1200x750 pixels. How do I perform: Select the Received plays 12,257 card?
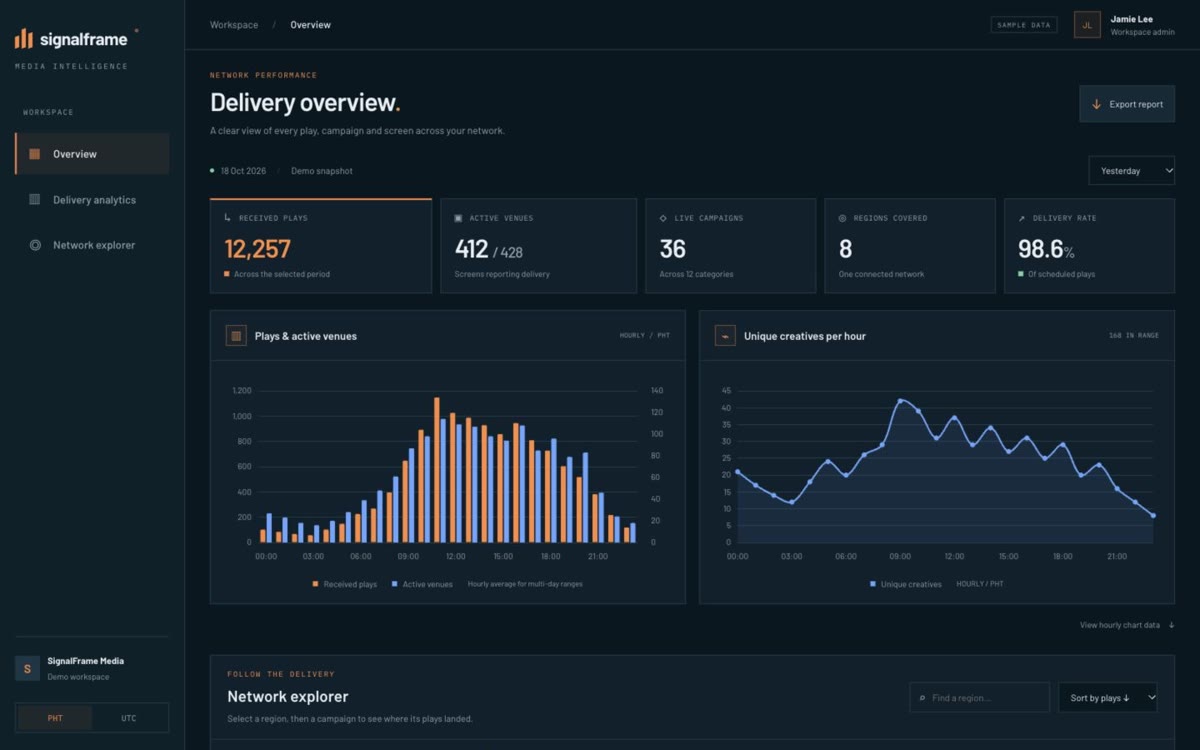tap(321, 246)
